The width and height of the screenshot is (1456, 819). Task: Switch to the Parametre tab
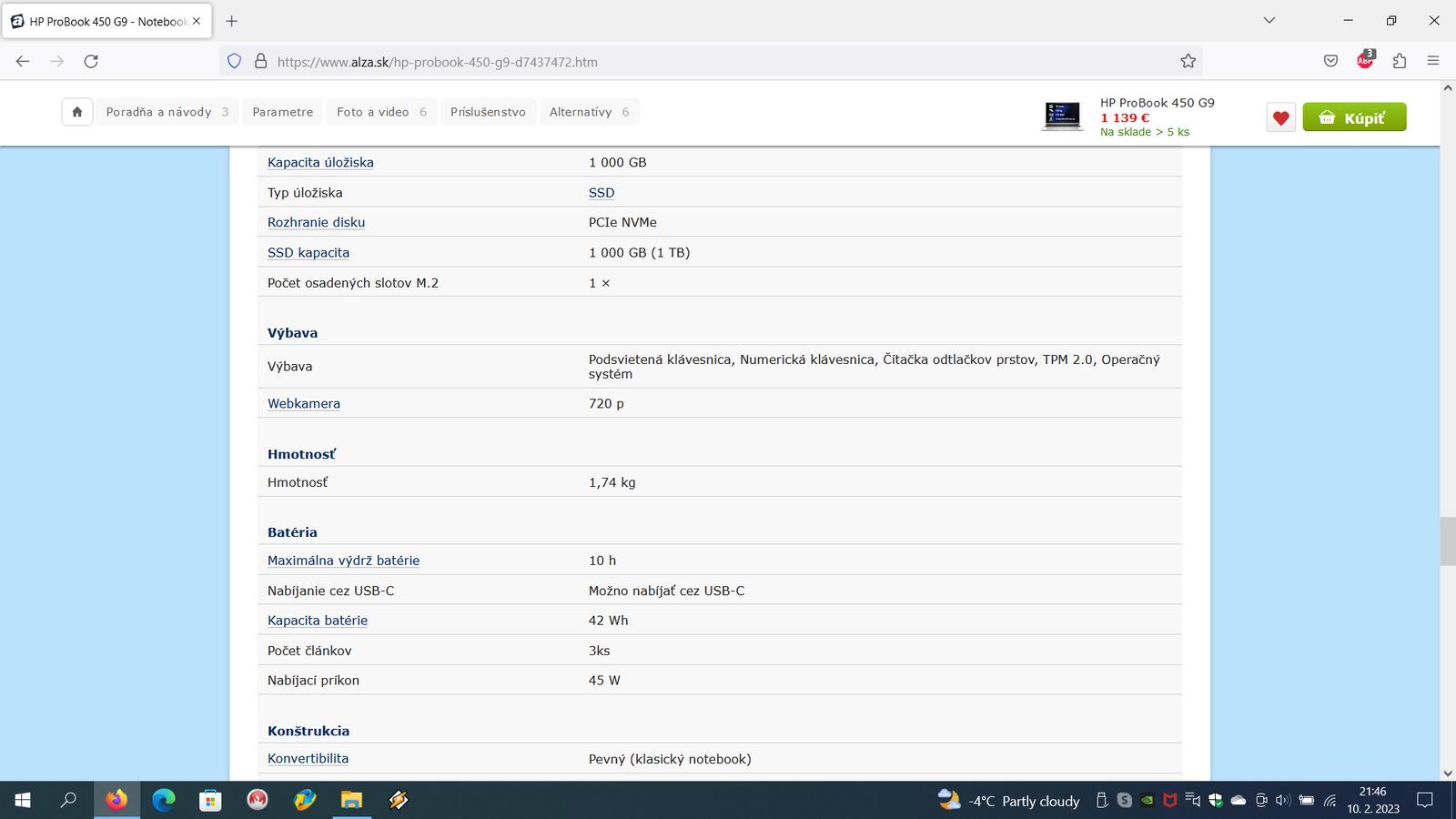(x=282, y=112)
